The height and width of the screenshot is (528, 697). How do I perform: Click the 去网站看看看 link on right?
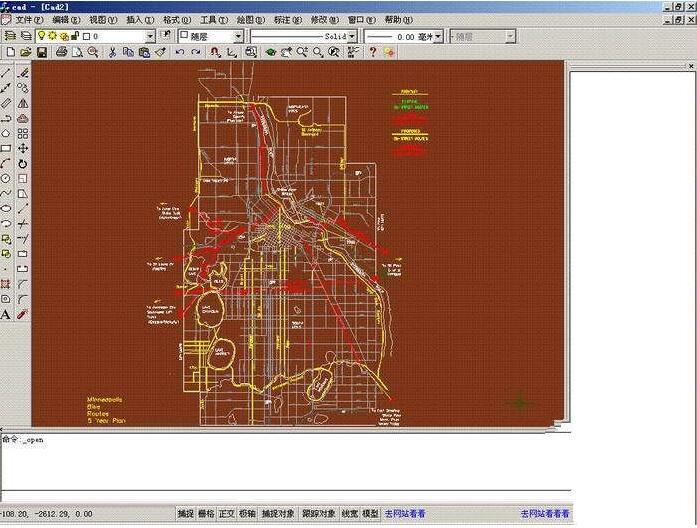pyautogui.click(x=545, y=514)
